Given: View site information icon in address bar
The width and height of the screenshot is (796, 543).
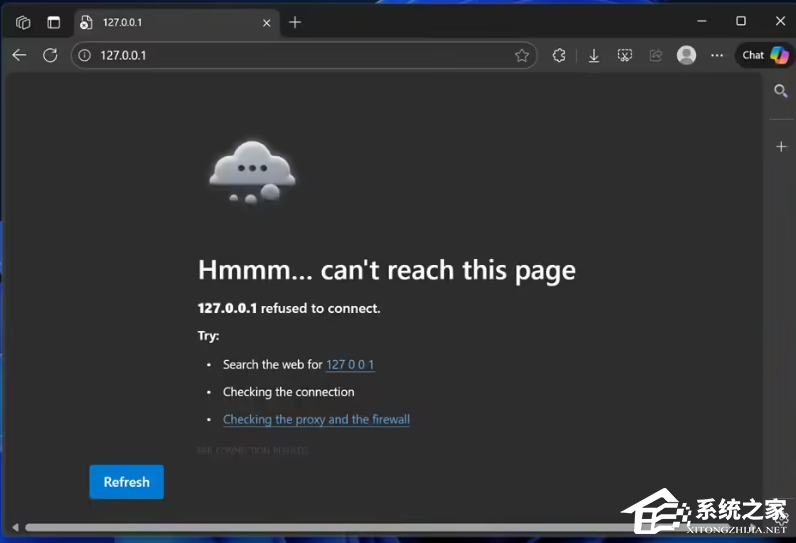Looking at the screenshot, I should pyautogui.click(x=85, y=55).
